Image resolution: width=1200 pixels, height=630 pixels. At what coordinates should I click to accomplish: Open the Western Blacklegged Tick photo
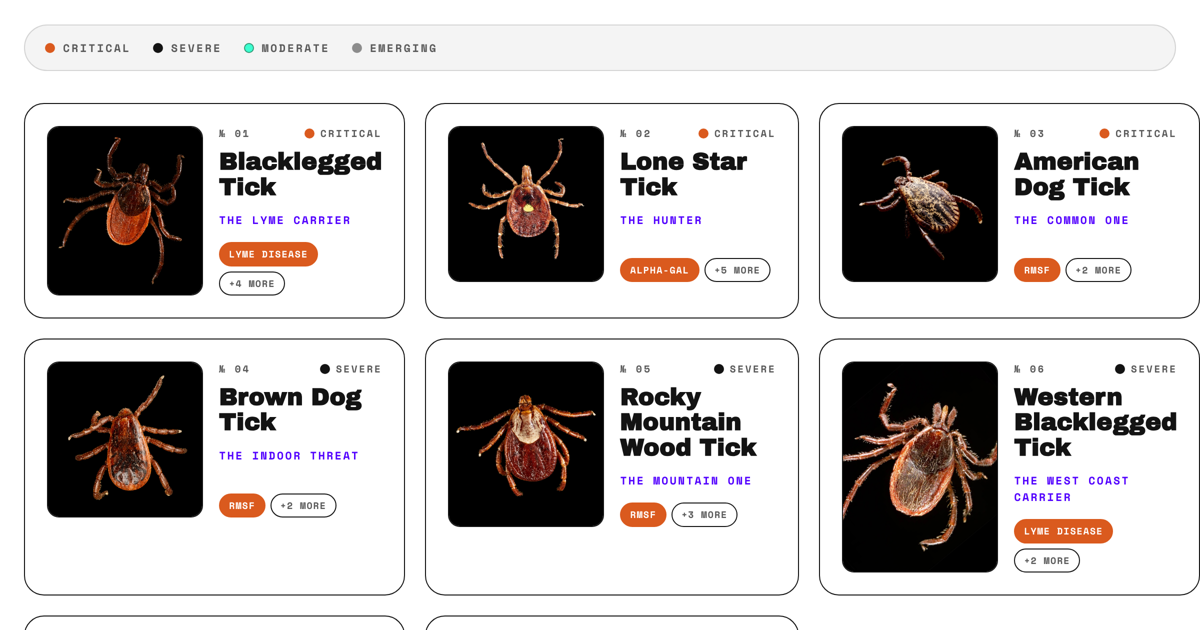(920, 467)
